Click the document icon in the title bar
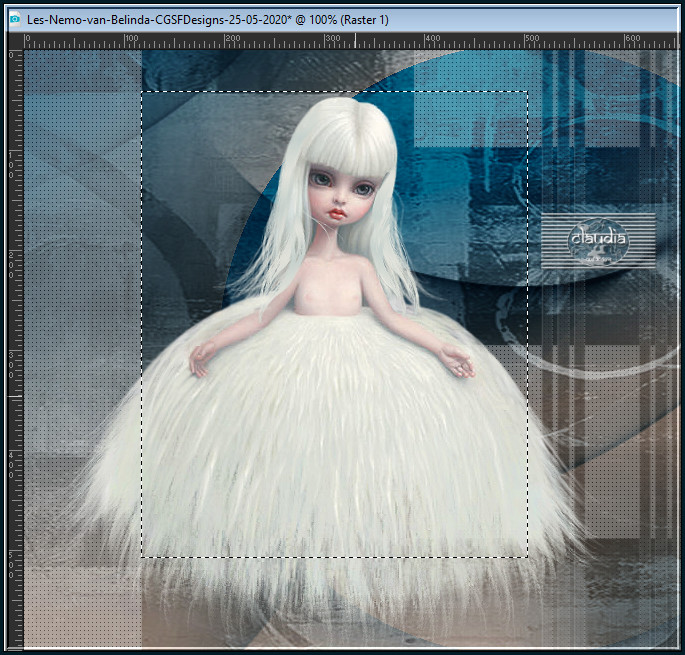The image size is (685, 655). tap(15, 20)
